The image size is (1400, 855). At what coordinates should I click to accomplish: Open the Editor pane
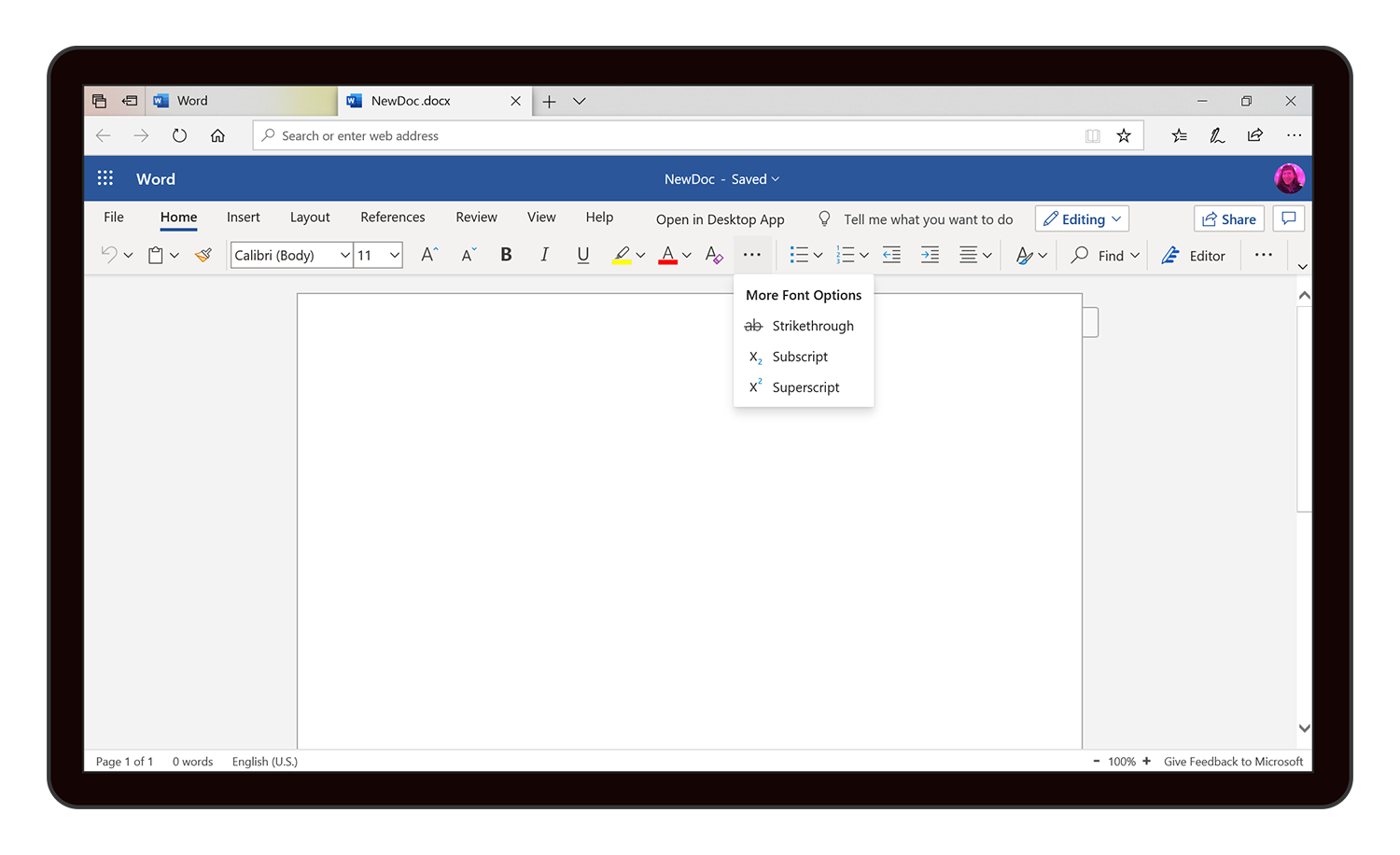pyautogui.click(x=1194, y=255)
